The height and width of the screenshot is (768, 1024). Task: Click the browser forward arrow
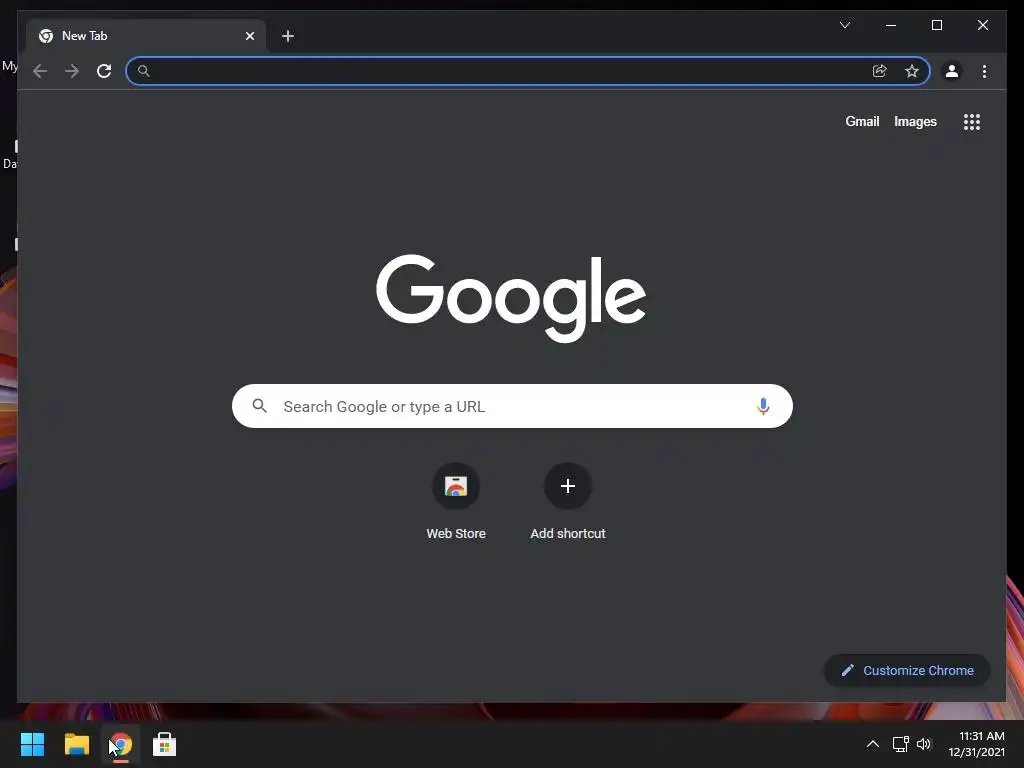[72, 71]
